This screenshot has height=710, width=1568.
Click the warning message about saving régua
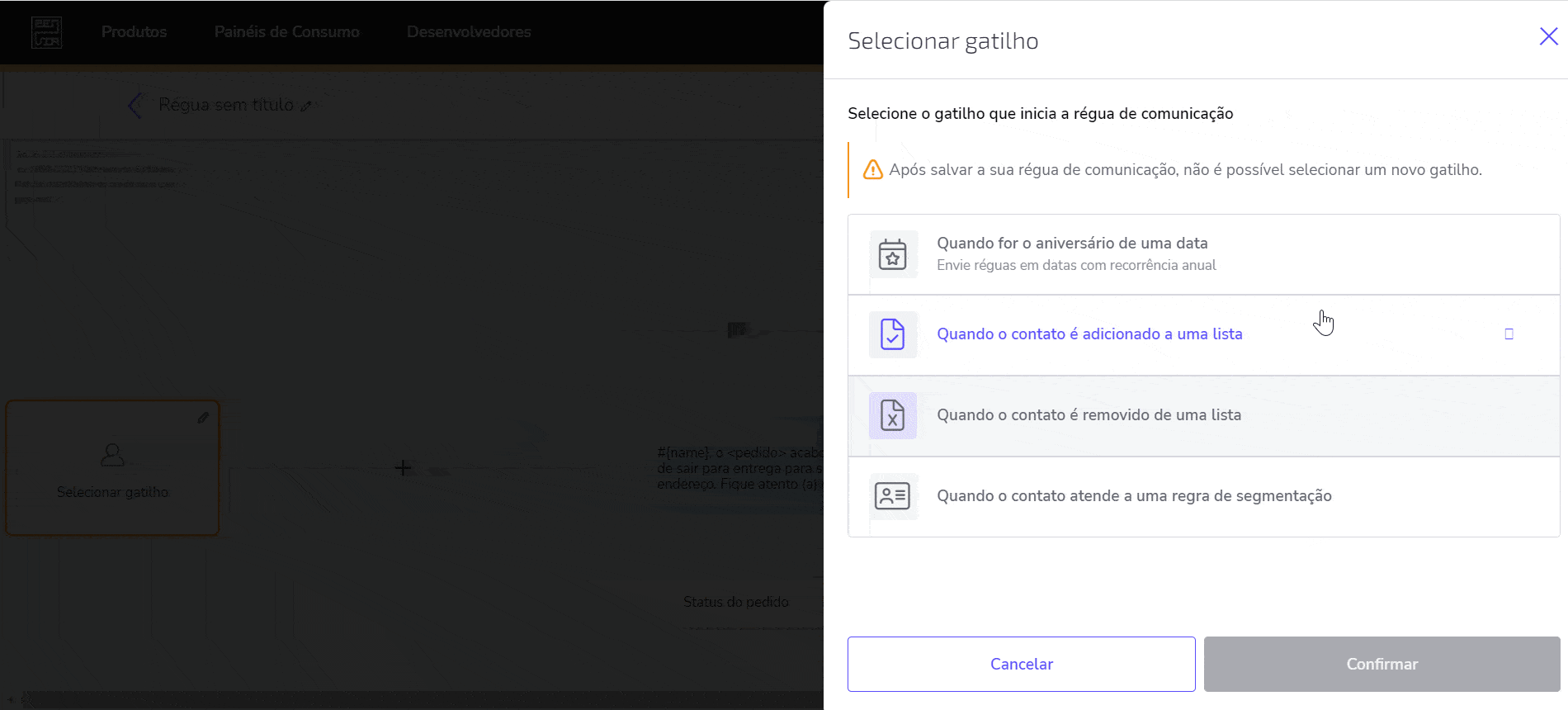1185,169
